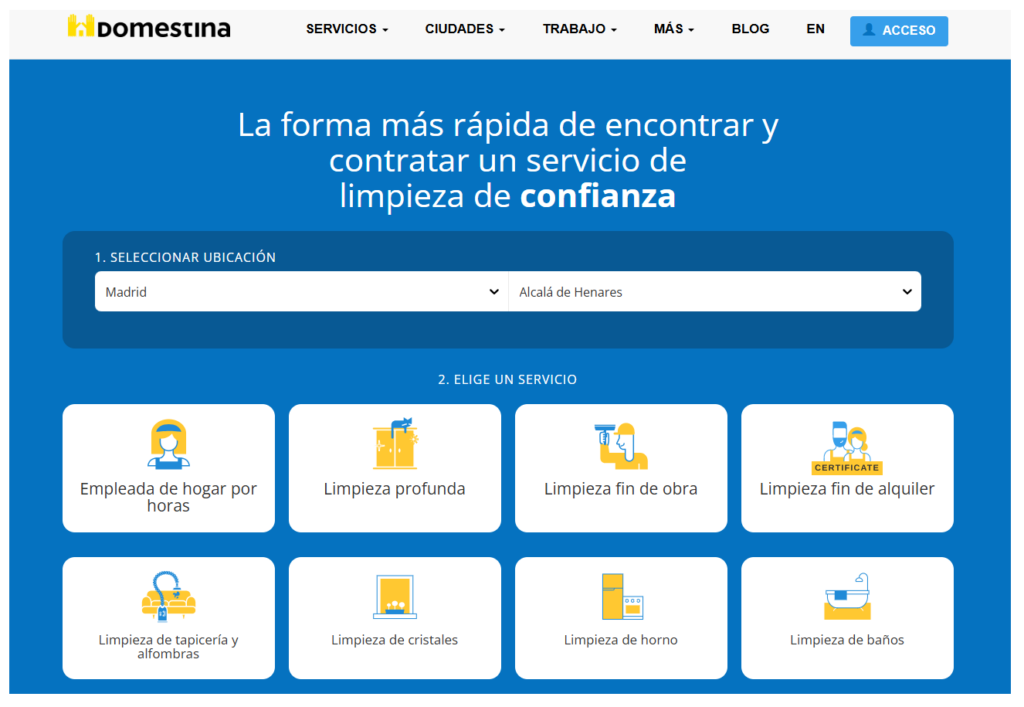Viewport: 1024px width, 707px height.
Task: Expand the CIUDADES menu
Action: pyautogui.click(x=464, y=29)
